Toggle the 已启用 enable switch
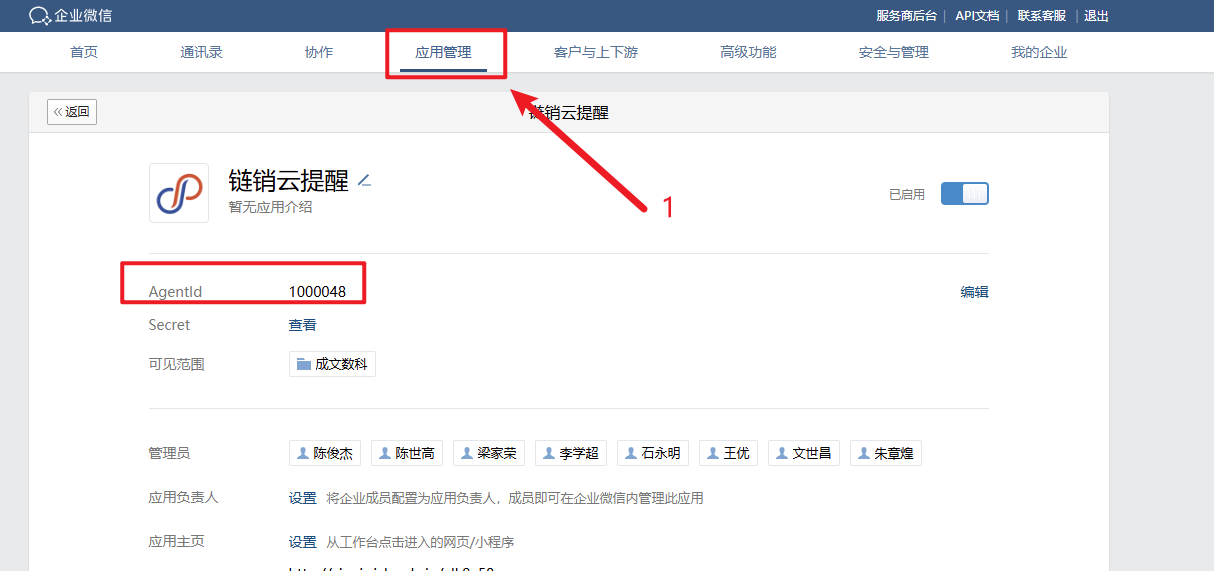 coord(964,194)
